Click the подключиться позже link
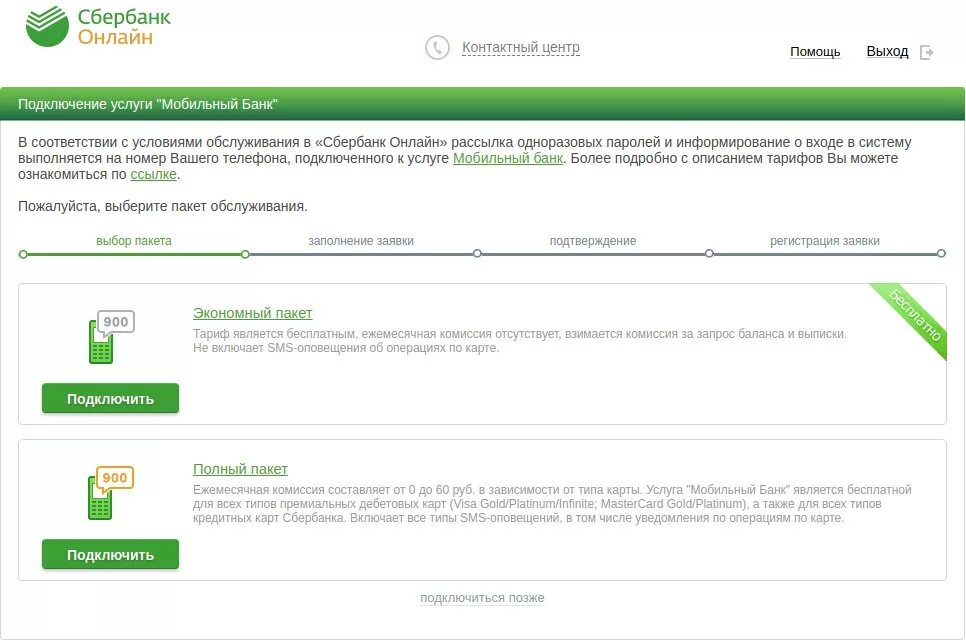Screen dimensions: 966x640 tap(482, 597)
